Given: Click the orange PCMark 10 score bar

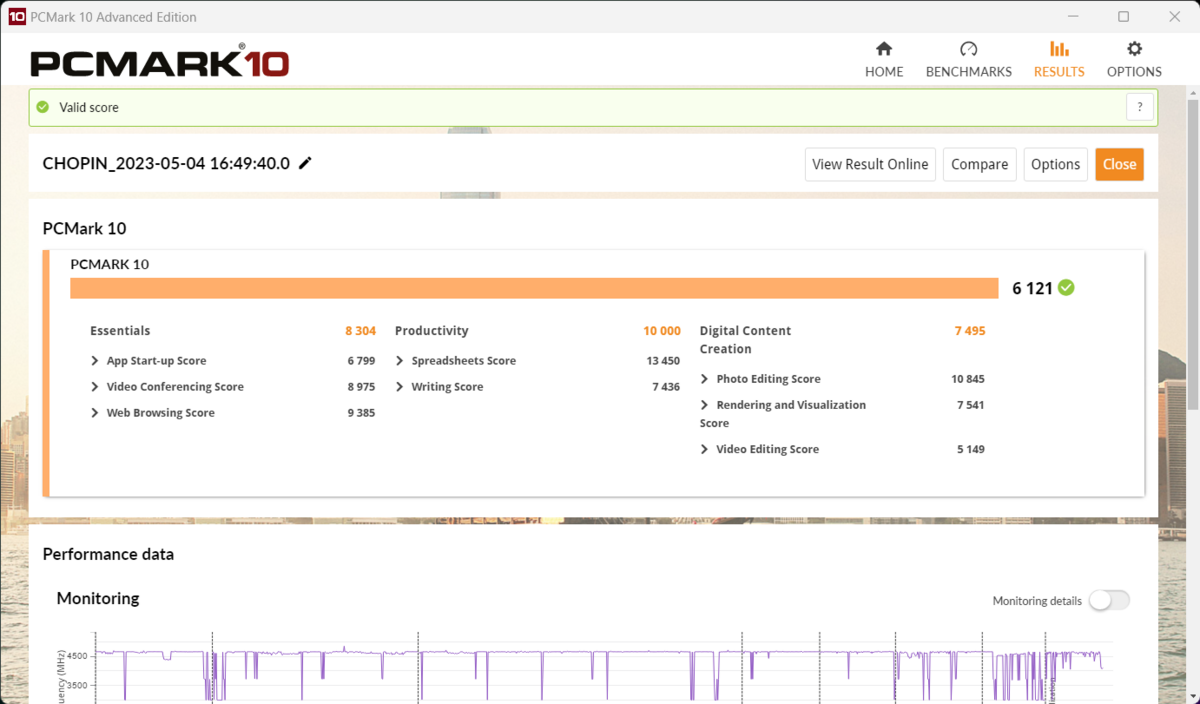Looking at the screenshot, I should click(534, 288).
